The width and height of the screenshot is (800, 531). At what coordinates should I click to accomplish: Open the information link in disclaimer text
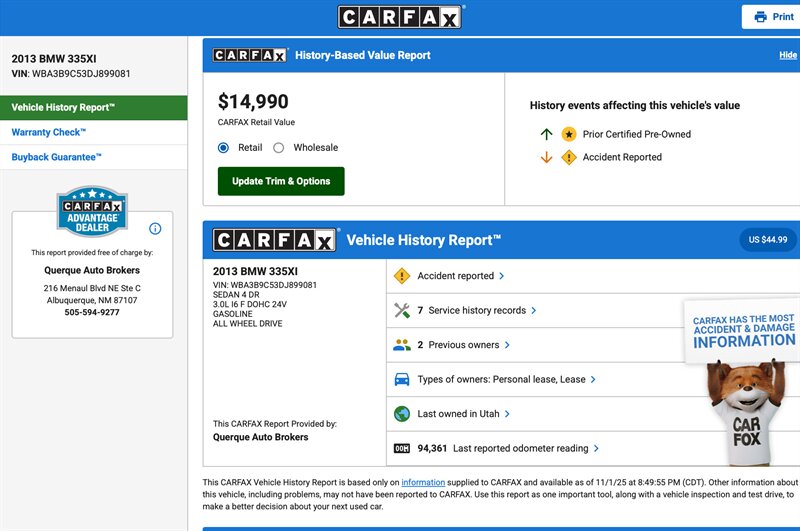(423, 482)
